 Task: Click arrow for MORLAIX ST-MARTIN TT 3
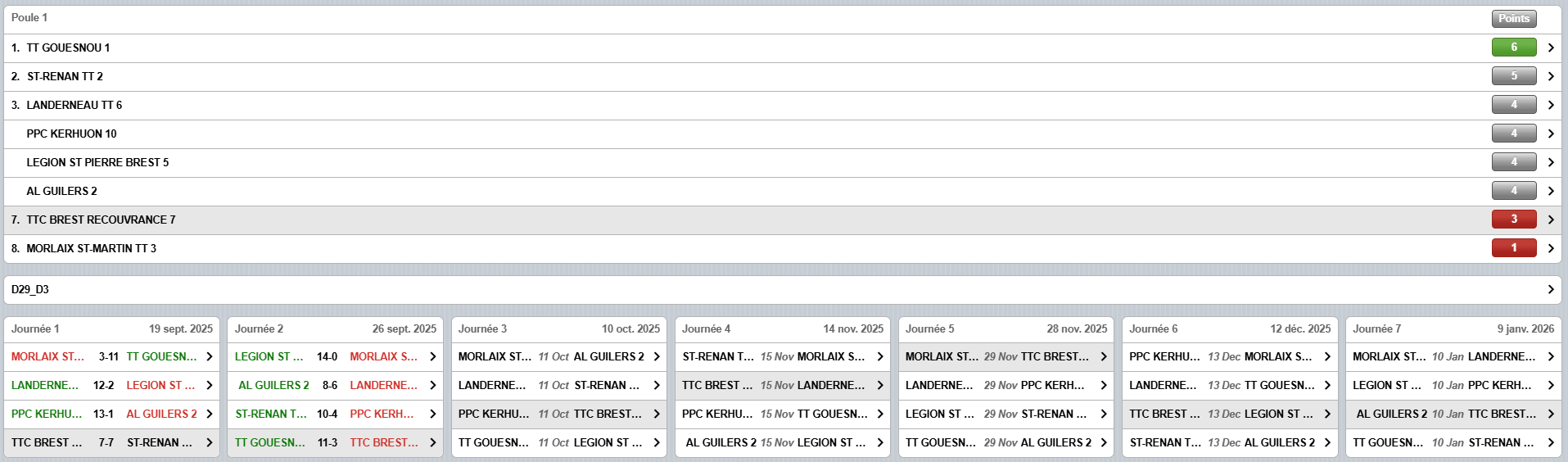point(1550,248)
